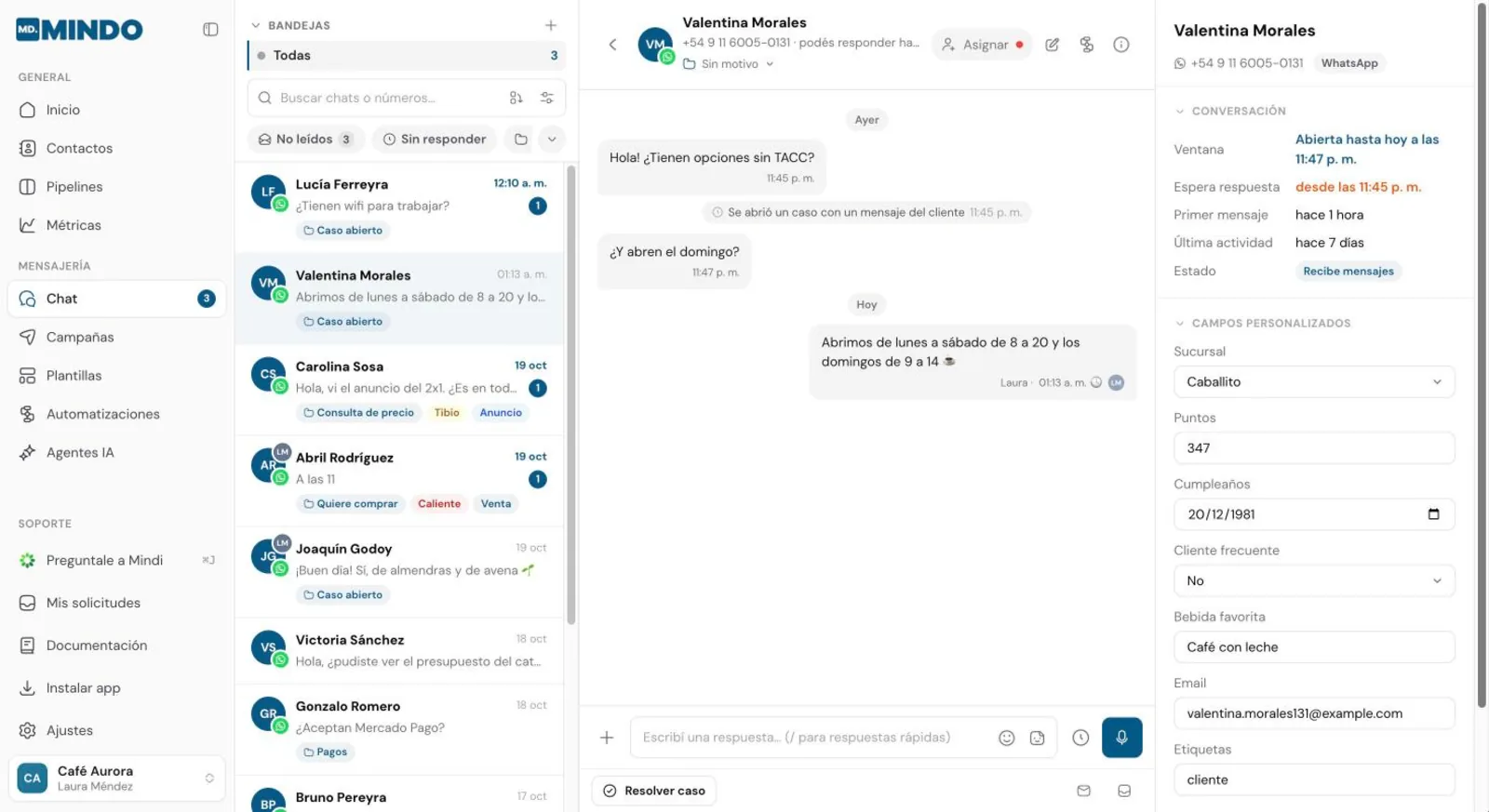Open the filter sliders icon in search bar
1489x812 pixels.
pos(547,98)
